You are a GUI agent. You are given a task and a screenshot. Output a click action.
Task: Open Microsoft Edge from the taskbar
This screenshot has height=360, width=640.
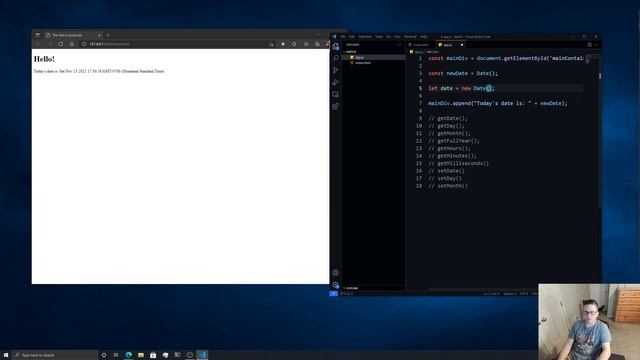(x=129, y=355)
